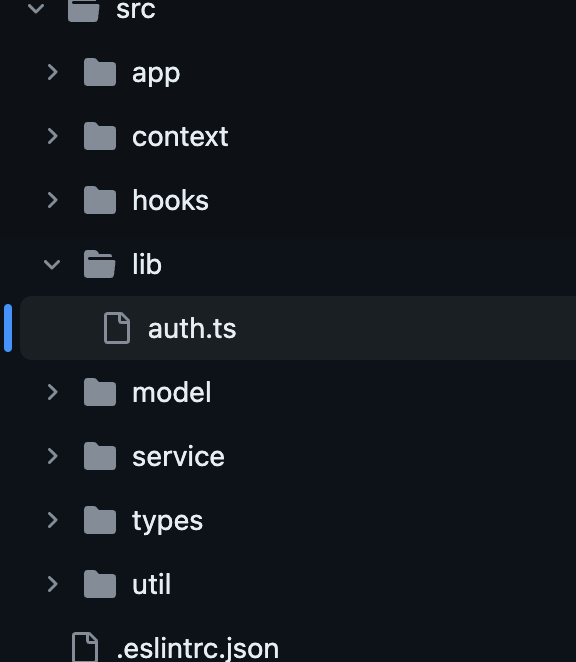Image resolution: width=576 pixels, height=662 pixels.
Task: Select the service folder label
Action: pos(178,456)
